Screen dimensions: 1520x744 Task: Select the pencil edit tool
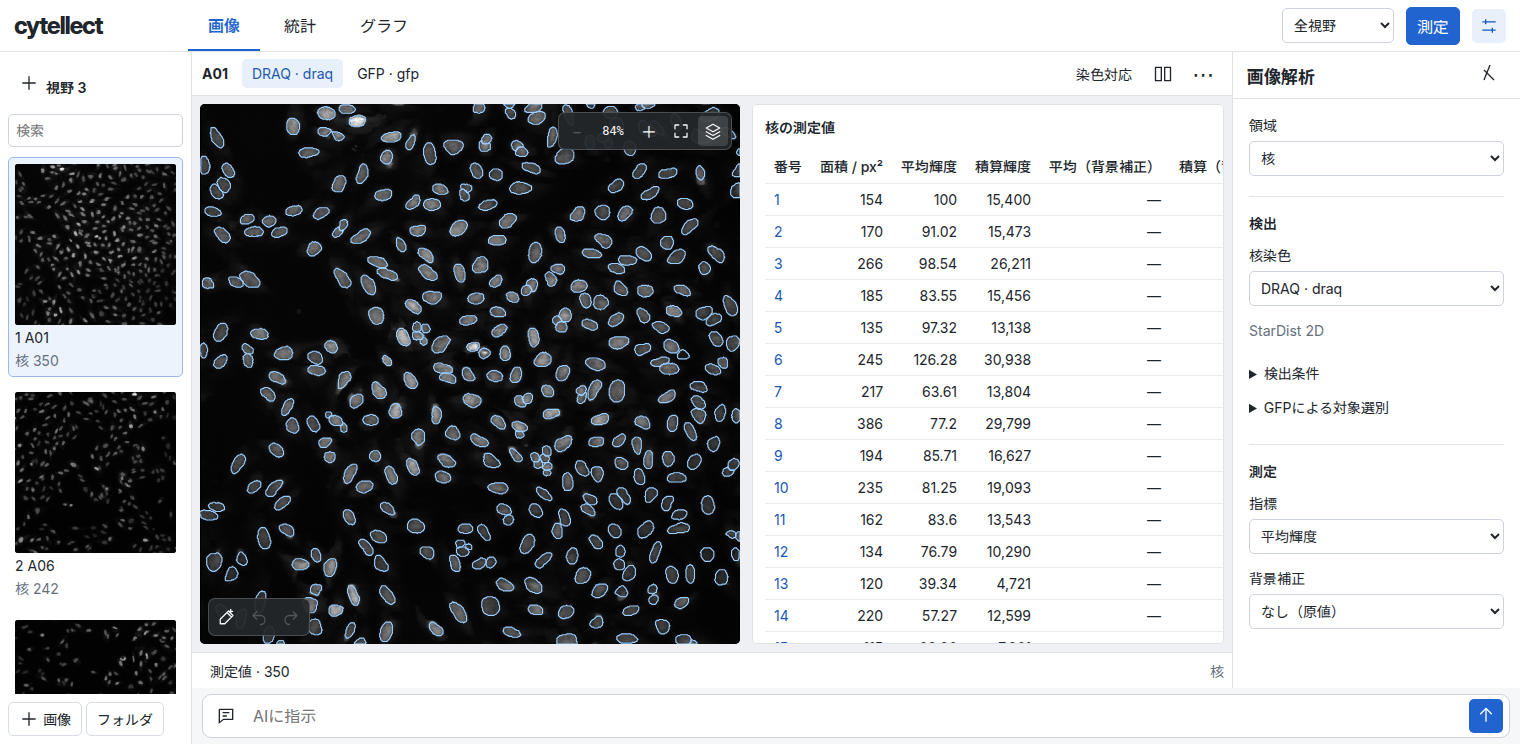tap(227, 617)
